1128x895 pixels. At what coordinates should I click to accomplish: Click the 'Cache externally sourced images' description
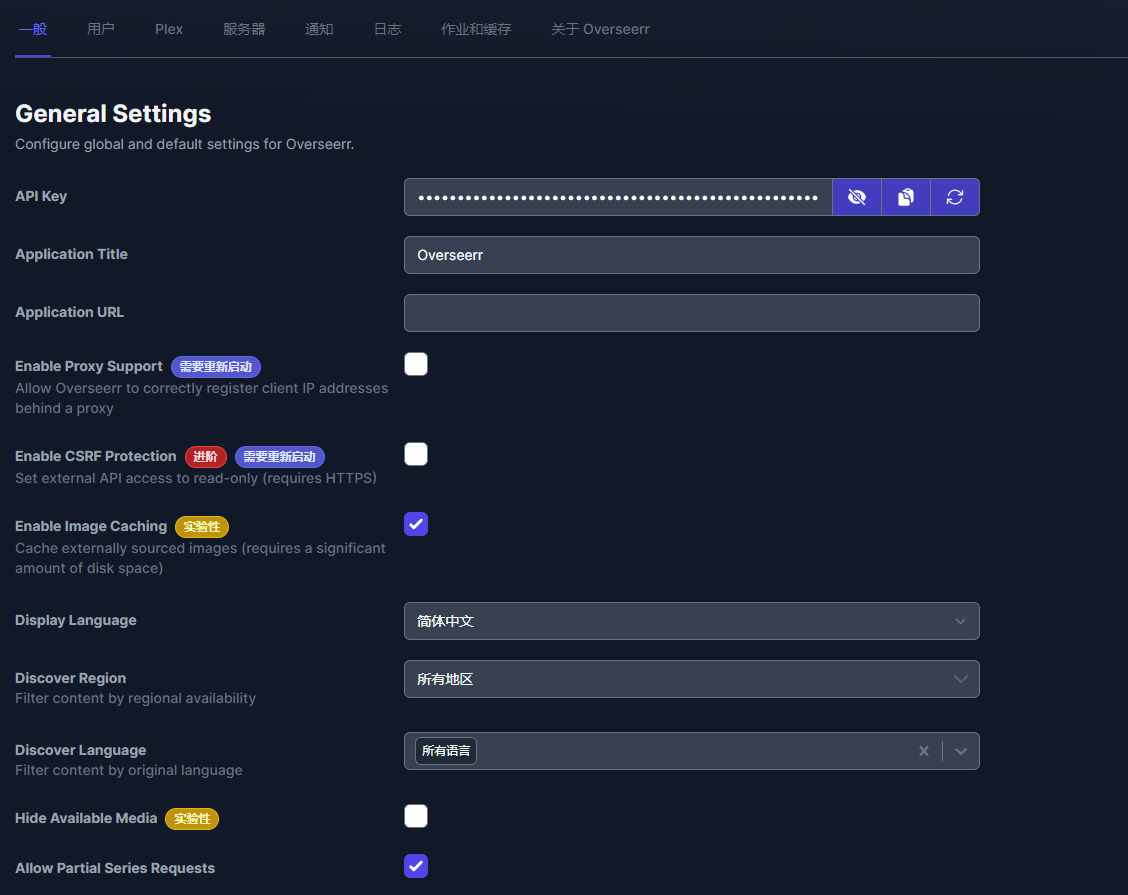tap(200, 558)
